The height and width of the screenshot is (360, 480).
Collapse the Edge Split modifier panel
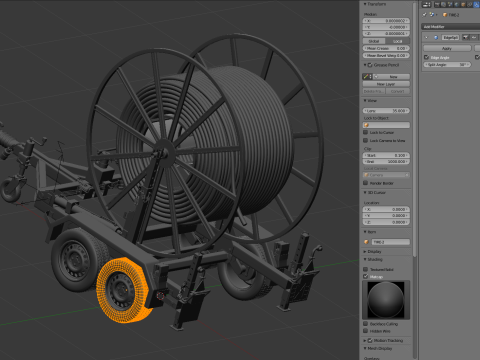click(x=426, y=37)
